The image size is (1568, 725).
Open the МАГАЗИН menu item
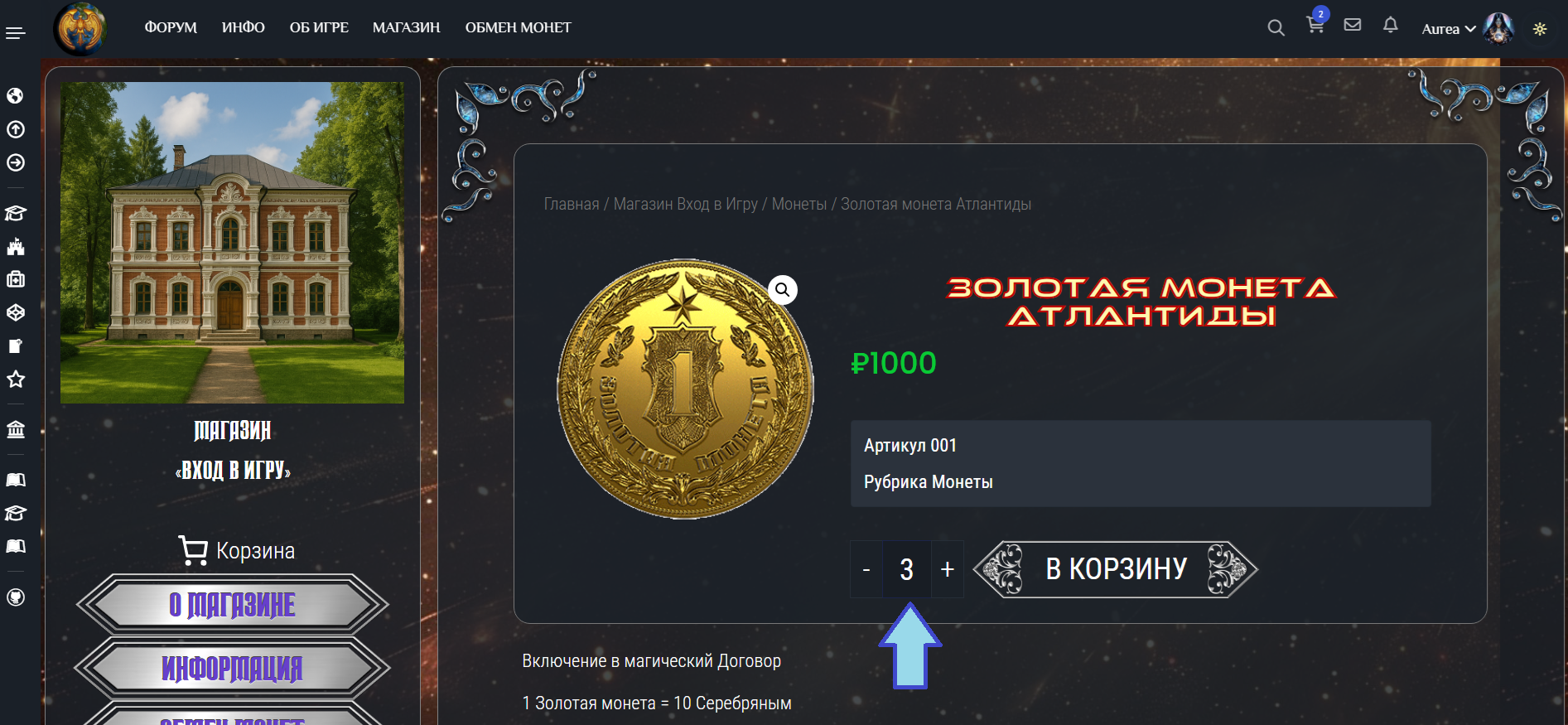point(406,27)
